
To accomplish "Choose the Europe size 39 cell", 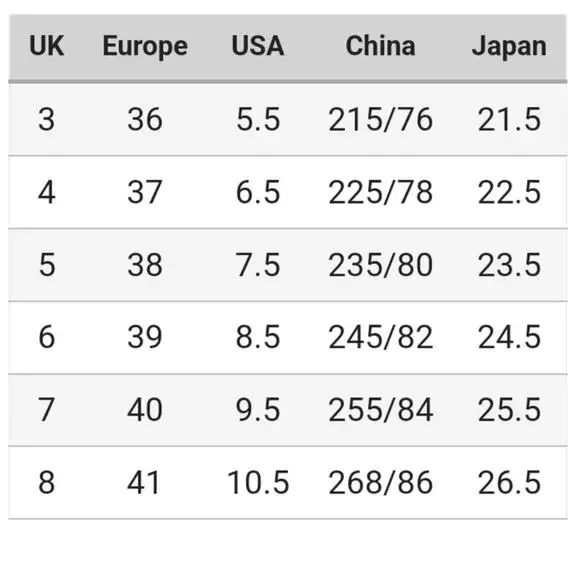I will click(x=145, y=337).
